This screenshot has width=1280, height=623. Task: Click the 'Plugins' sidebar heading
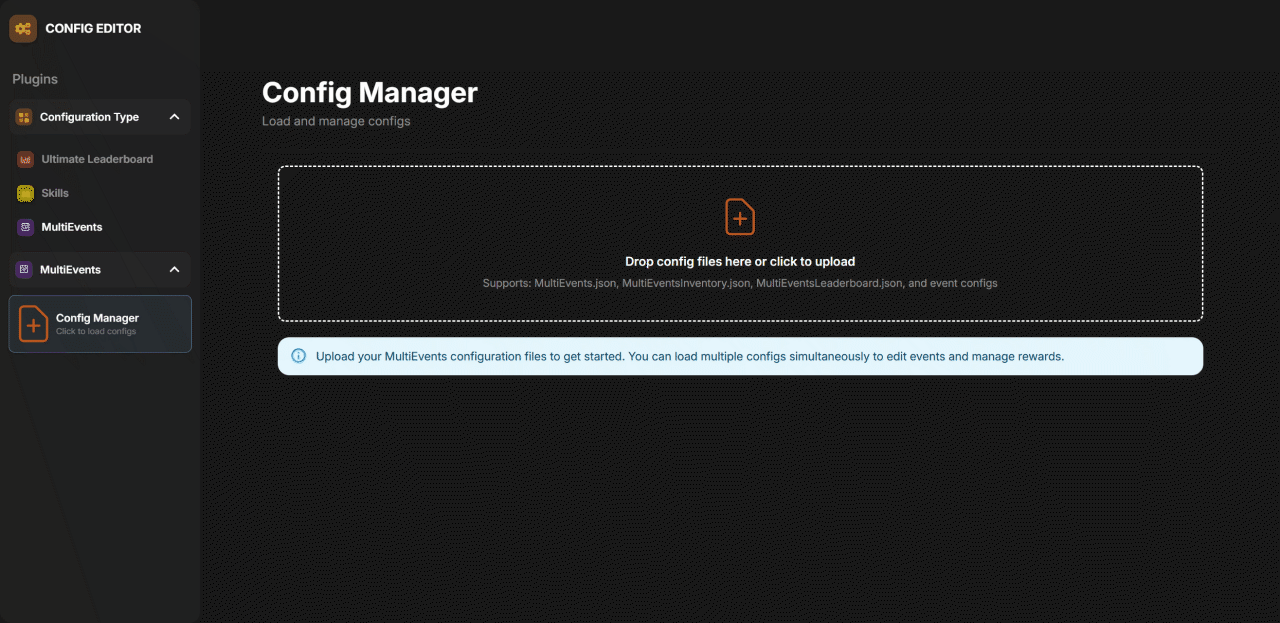[35, 79]
